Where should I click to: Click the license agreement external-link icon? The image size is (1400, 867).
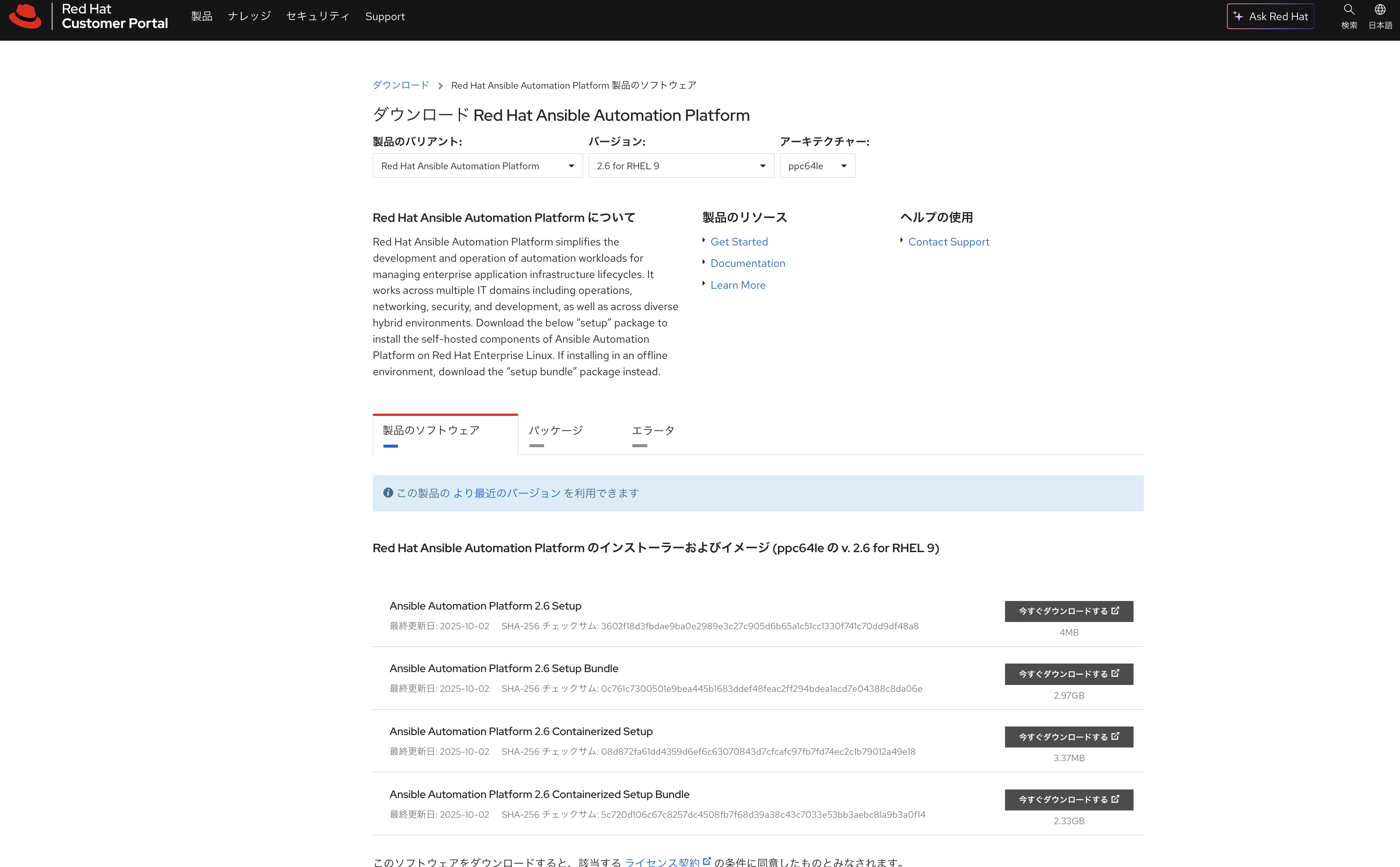pyautogui.click(x=707, y=861)
